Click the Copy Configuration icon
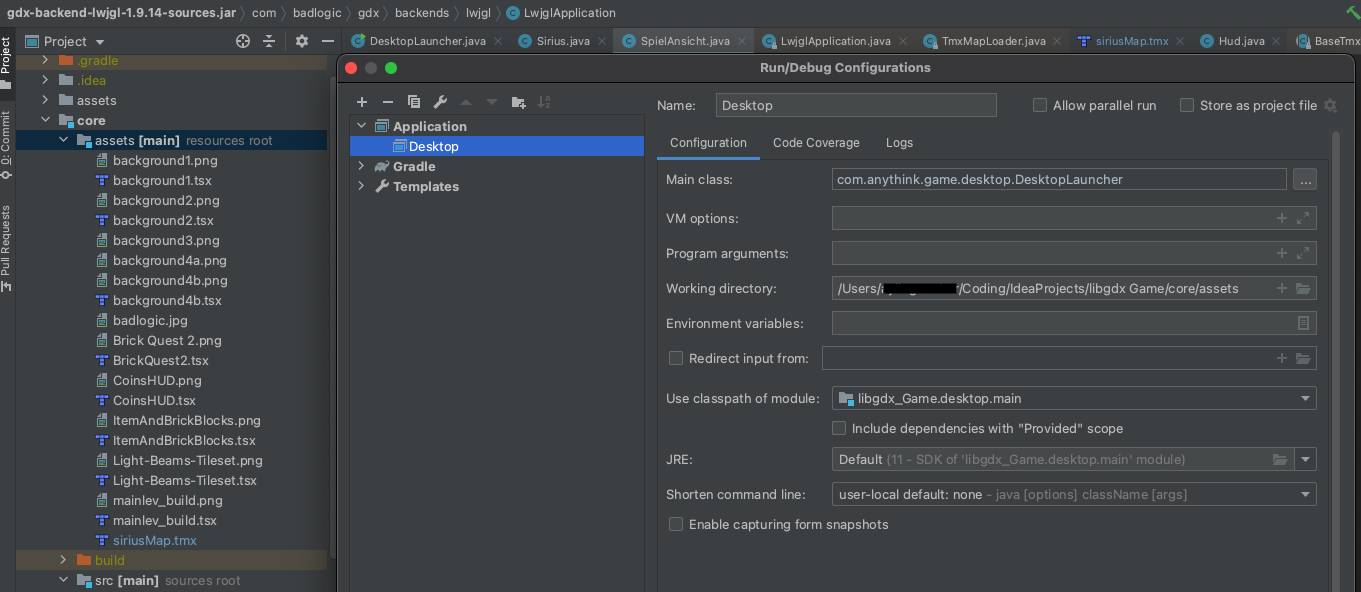 pyautogui.click(x=414, y=102)
